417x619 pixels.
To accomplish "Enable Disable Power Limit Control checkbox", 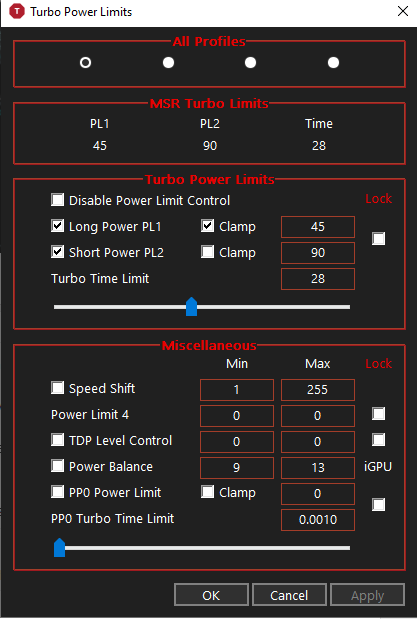I will point(58,200).
